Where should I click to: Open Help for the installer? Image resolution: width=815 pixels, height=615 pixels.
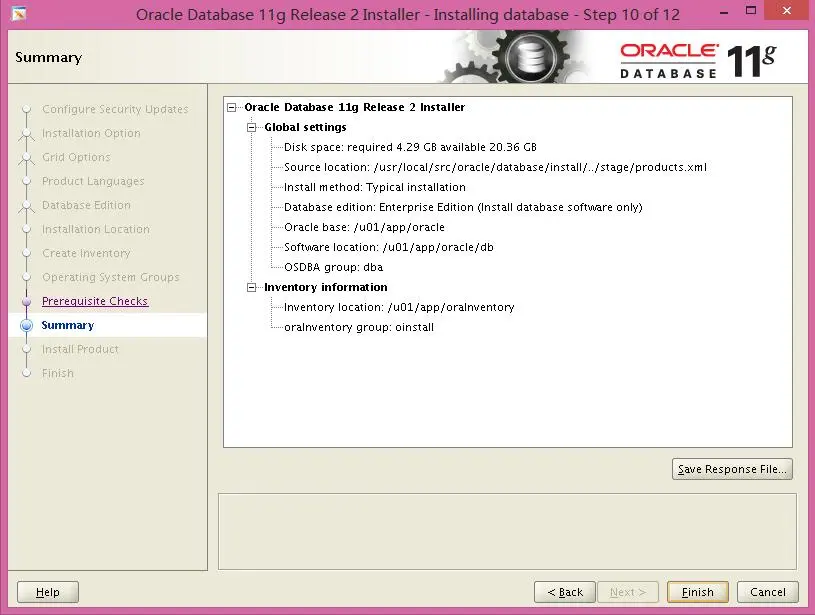tap(48, 592)
